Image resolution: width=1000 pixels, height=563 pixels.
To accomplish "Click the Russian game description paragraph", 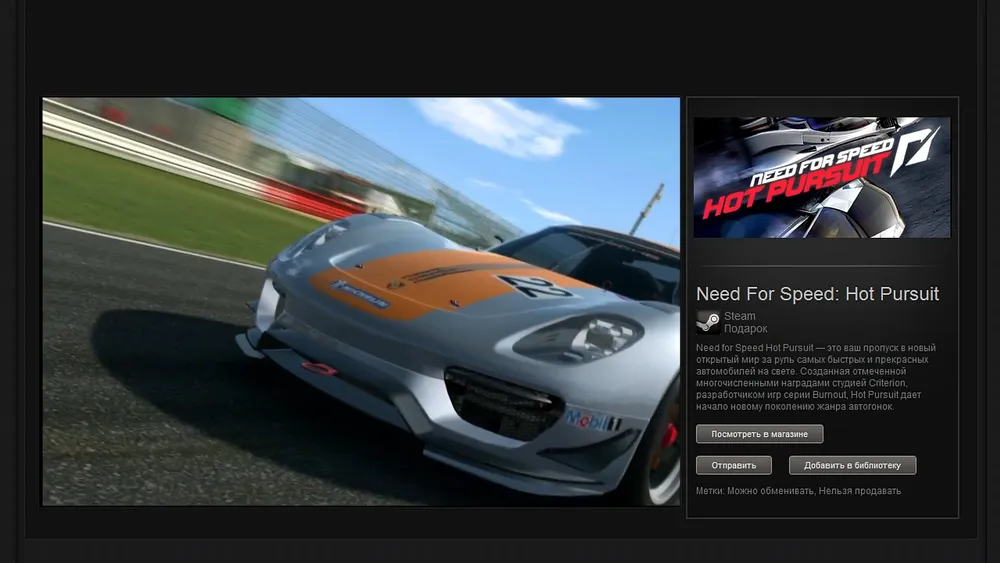I will coord(816,377).
